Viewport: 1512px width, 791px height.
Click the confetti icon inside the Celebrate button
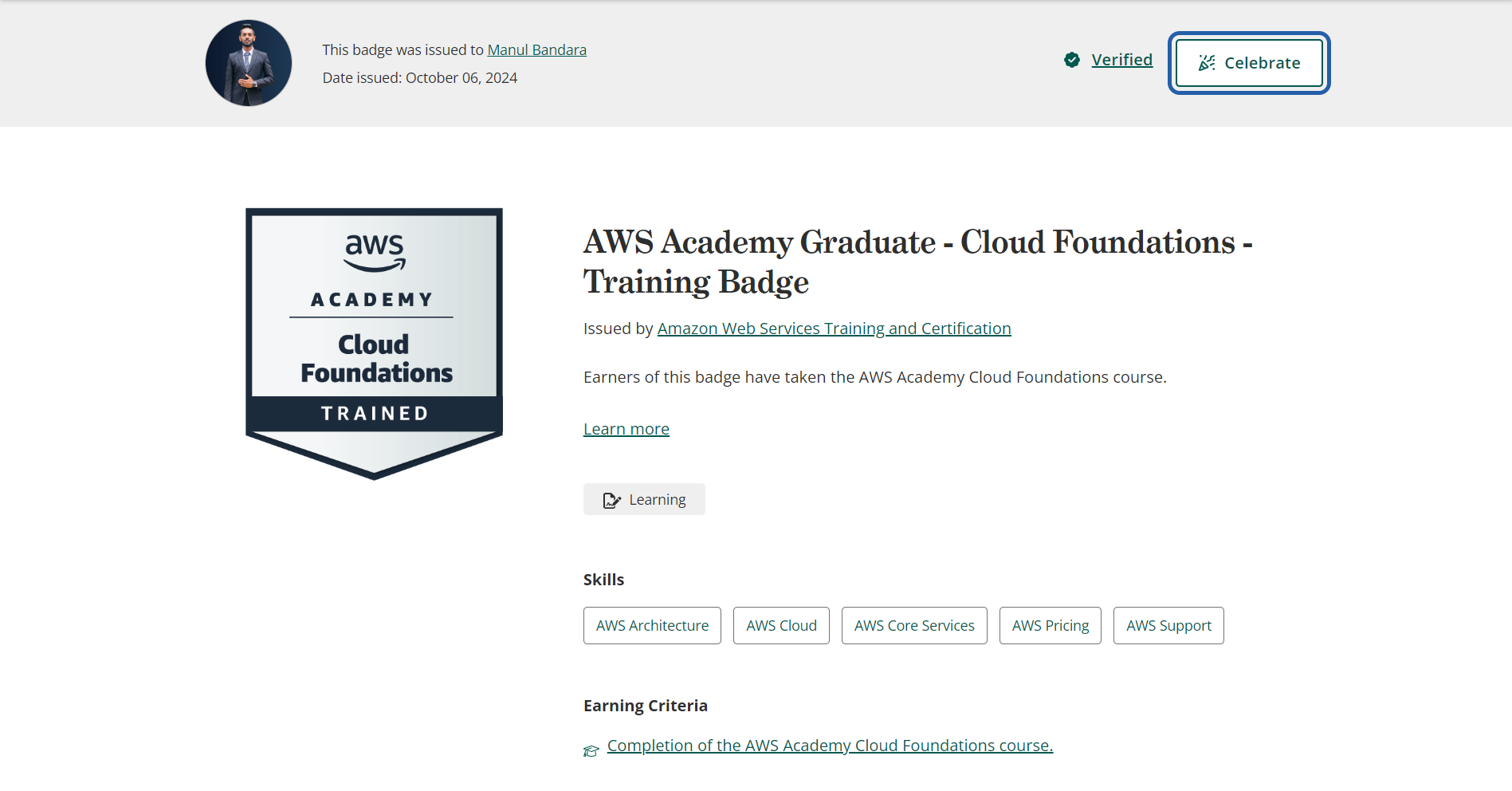pos(1206,62)
